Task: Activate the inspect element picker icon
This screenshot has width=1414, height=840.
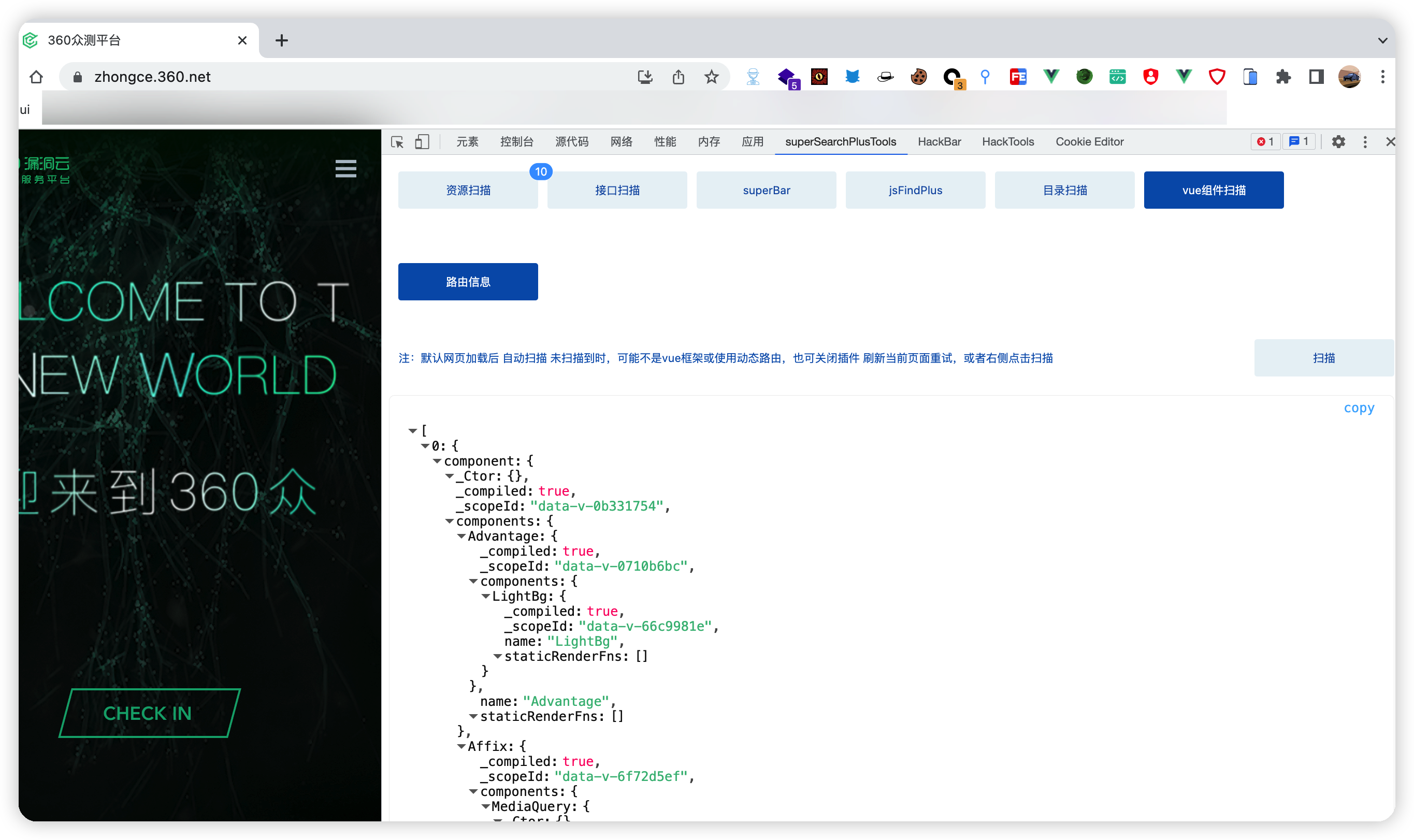Action: click(397, 141)
